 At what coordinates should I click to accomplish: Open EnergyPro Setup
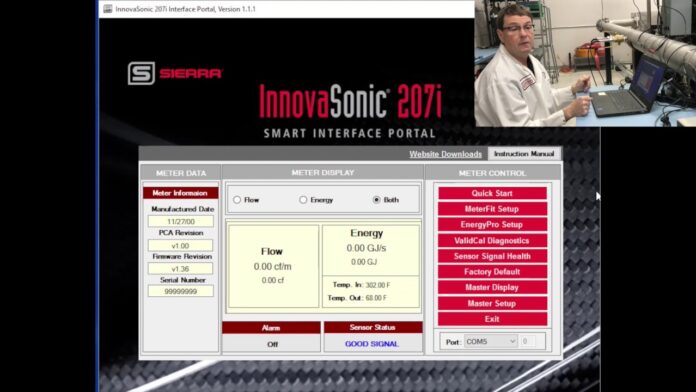tap(492, 225)
